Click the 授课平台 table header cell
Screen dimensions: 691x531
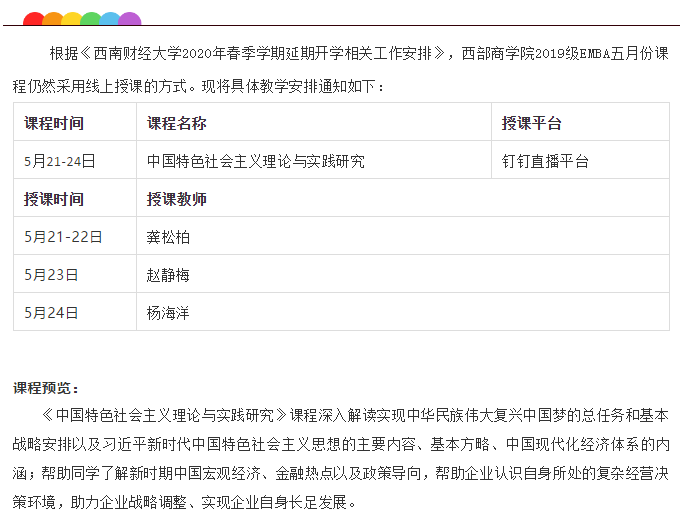pos(532,123)
